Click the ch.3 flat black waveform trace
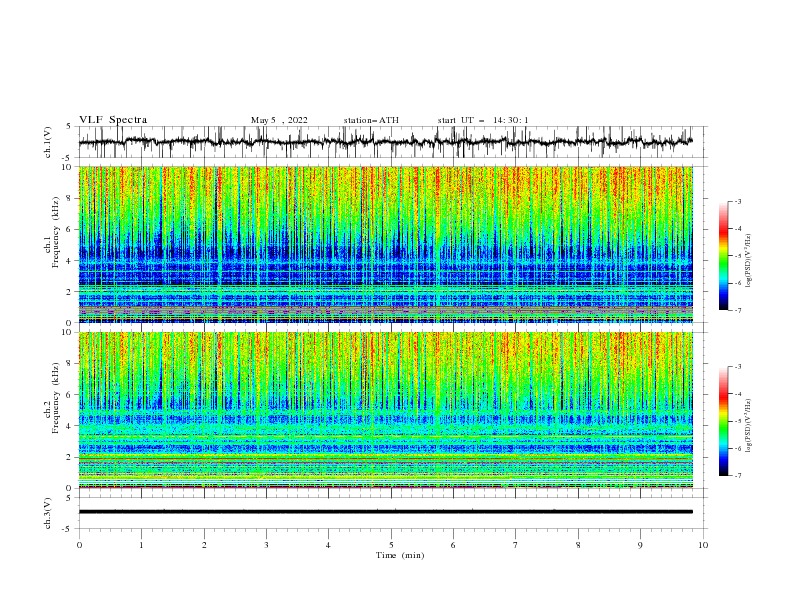The height and width of the screenshot is (612, 792). [x=385, y=512]
